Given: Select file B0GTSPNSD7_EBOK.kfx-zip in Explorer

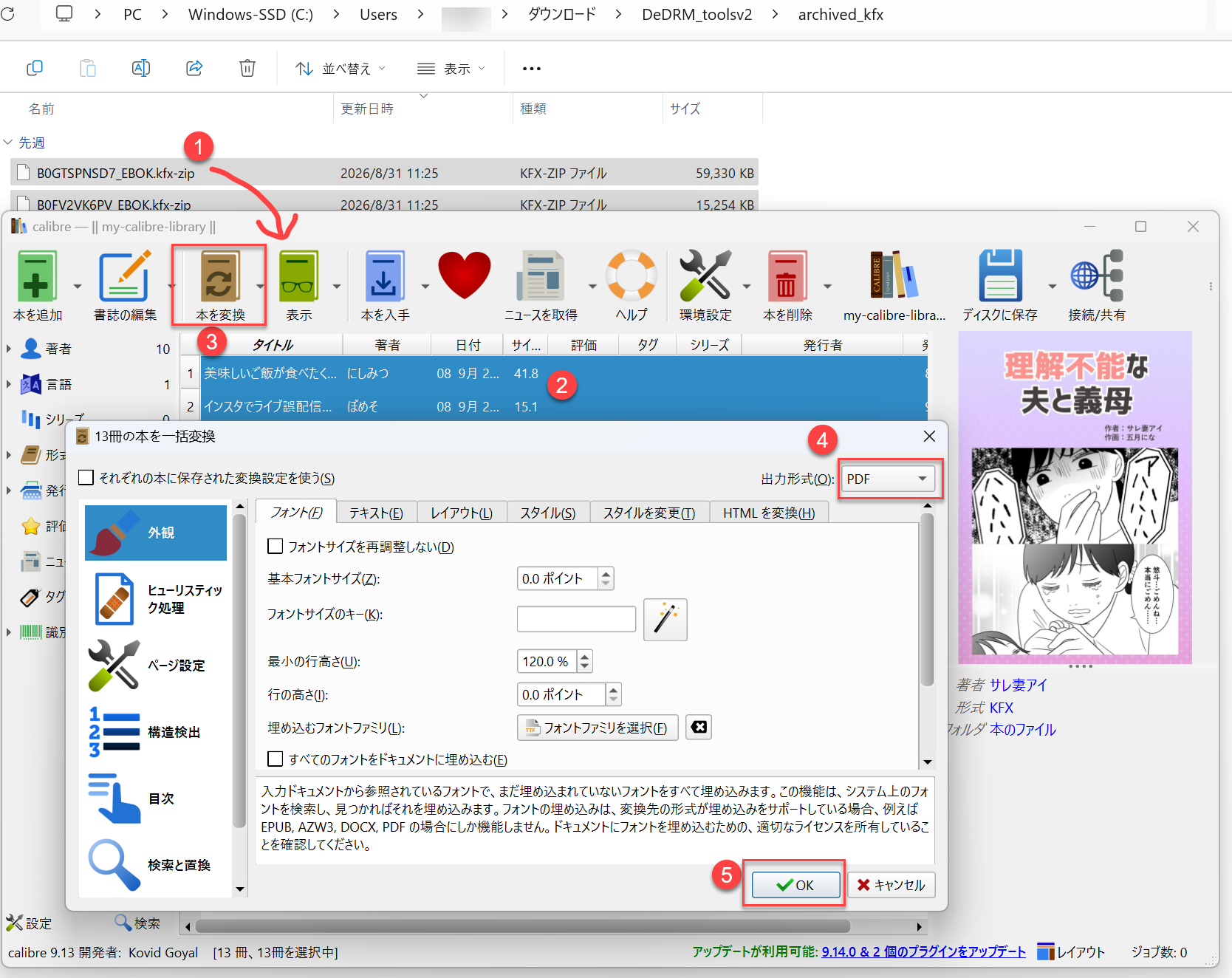Looking at the screenshot, I should [384, 173].
